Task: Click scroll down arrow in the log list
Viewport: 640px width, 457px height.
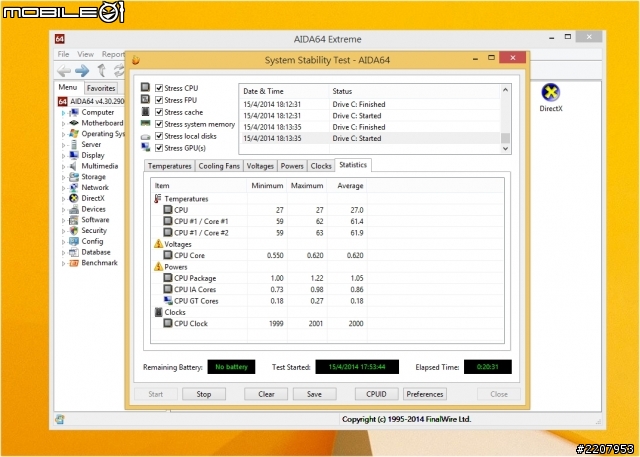Action: tap(505, 149)
